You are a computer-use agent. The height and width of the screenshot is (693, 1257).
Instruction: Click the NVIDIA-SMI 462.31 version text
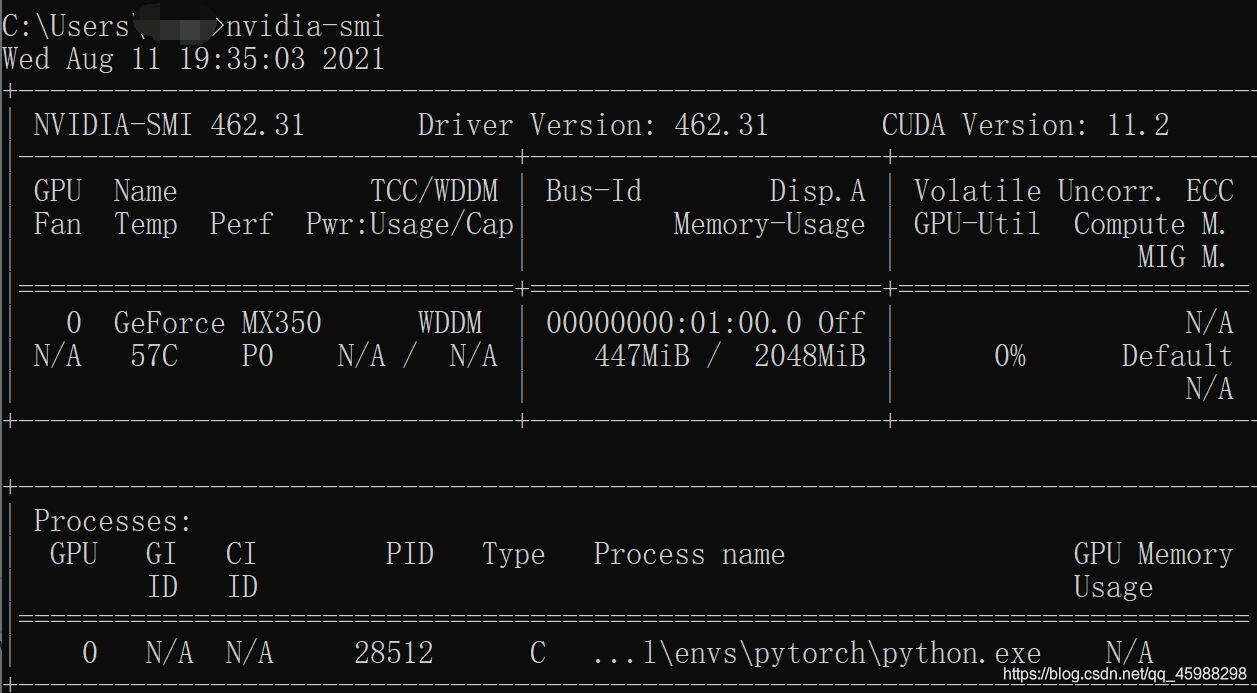pos(166,124)
